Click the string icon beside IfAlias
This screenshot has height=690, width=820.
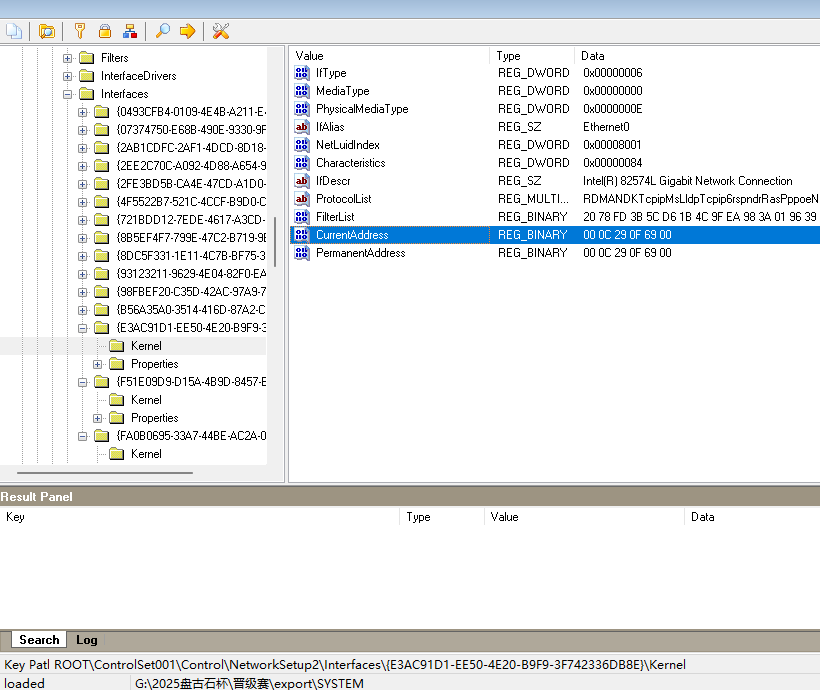tap(302, 127)
